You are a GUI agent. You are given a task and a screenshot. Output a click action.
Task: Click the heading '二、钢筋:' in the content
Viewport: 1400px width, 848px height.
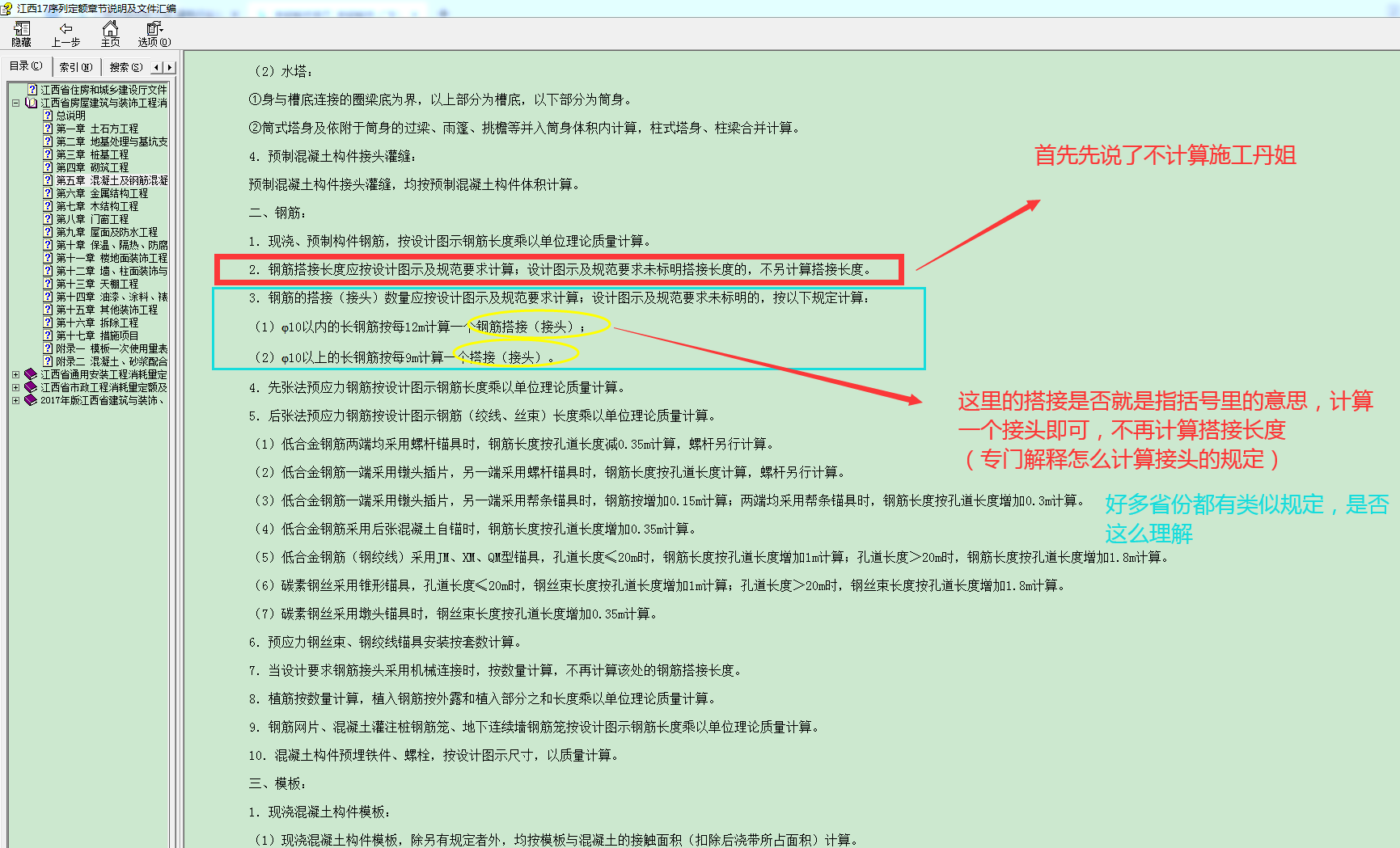pyautogui.click(x=277, y=213)
